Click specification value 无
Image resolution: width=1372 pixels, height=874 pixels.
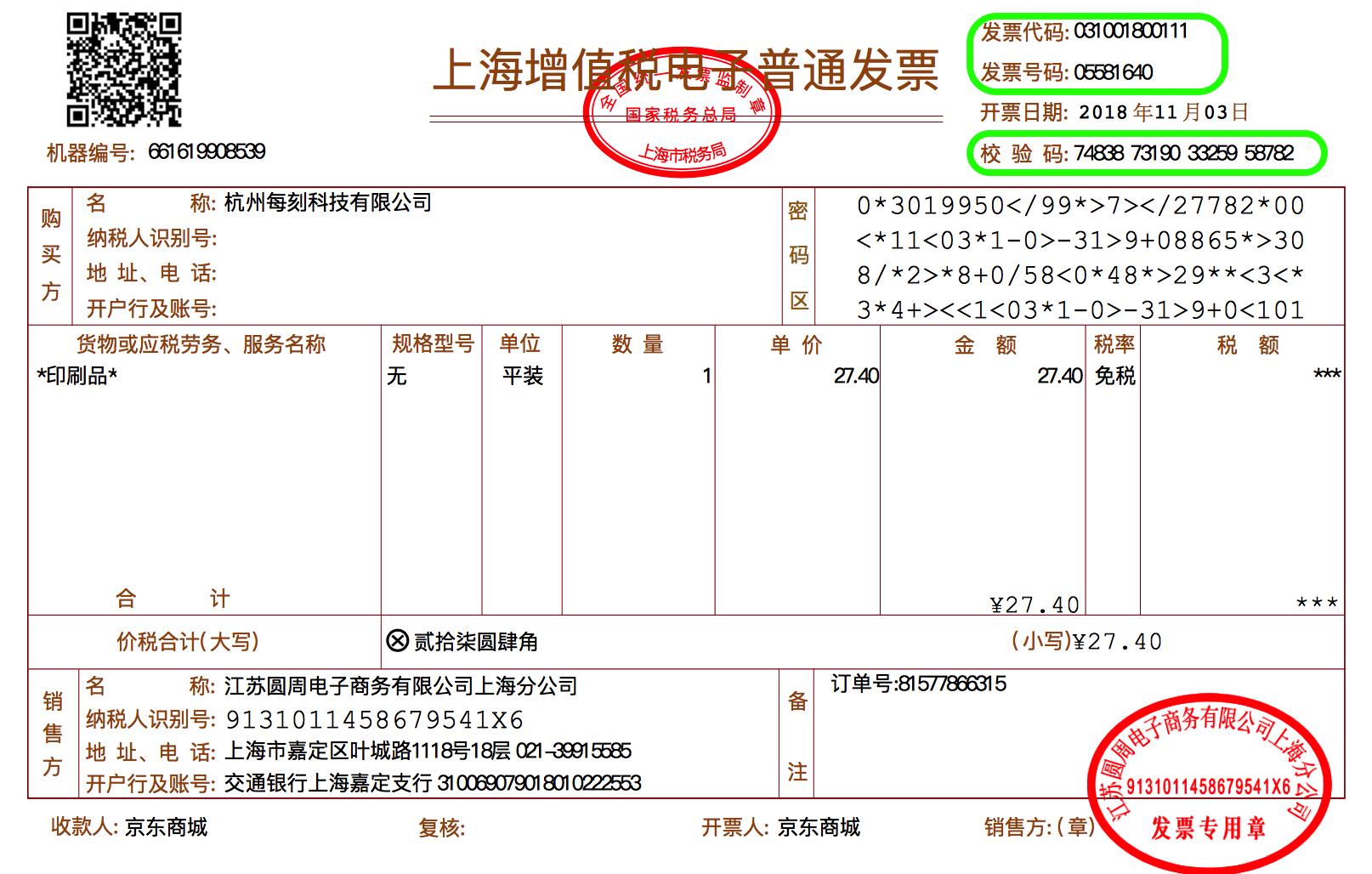397,376
